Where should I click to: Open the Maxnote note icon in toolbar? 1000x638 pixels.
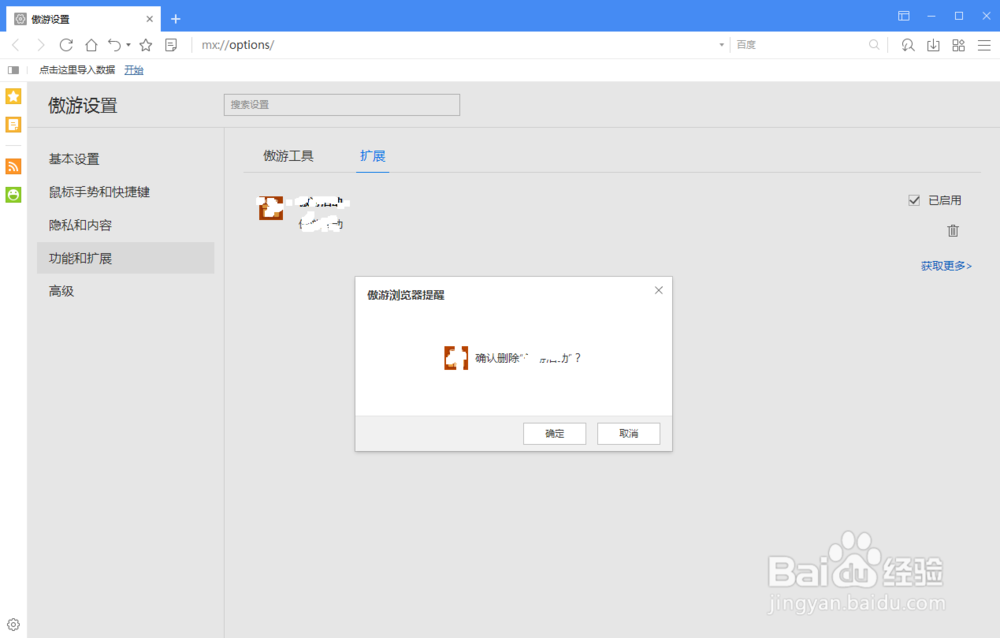pos(171,45)
